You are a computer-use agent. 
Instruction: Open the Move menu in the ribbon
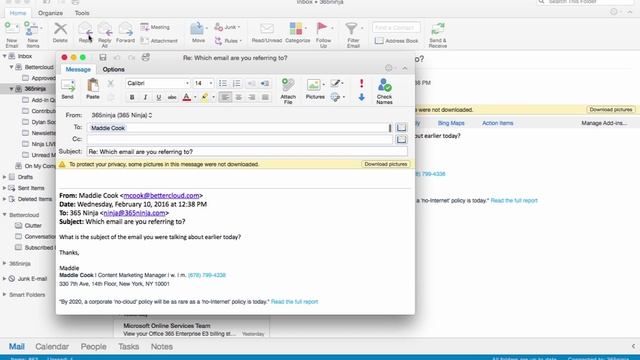pyautogui.click(x=198, y=32)
